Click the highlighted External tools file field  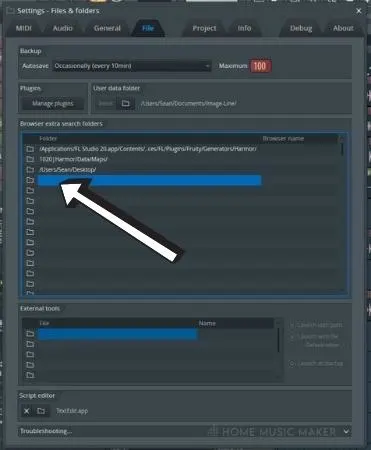click(117, 334)
